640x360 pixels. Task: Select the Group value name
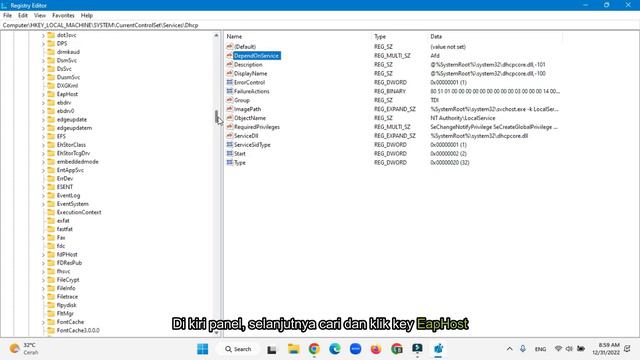tap(242, 100)
